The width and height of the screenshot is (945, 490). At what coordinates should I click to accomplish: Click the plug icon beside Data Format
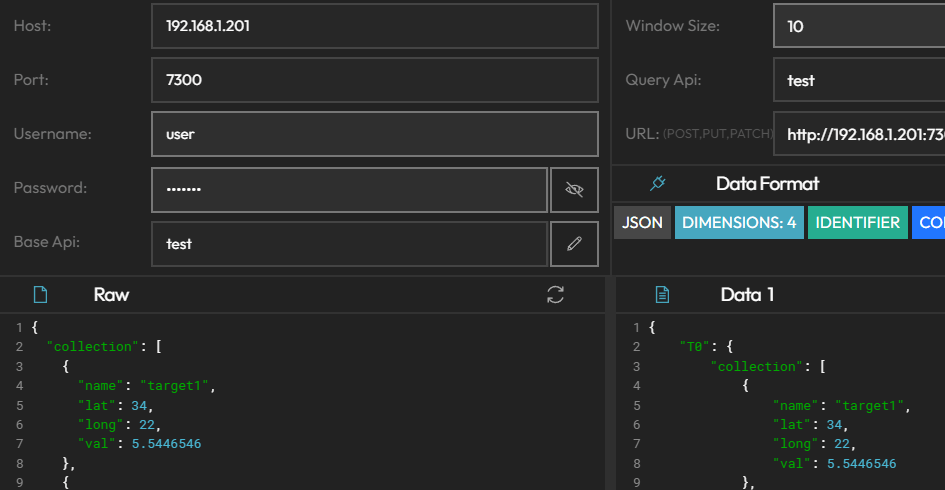tap(657, 183)
